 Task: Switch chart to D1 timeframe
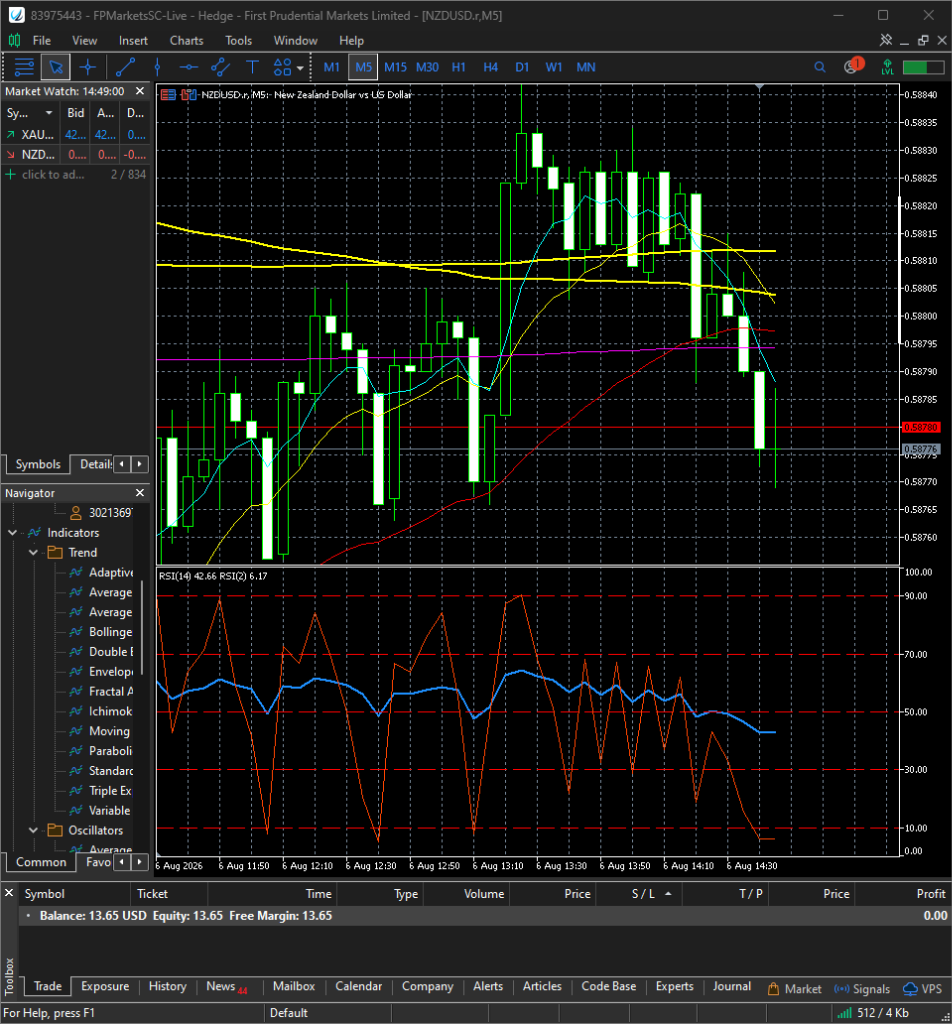[x=522, y=67]
